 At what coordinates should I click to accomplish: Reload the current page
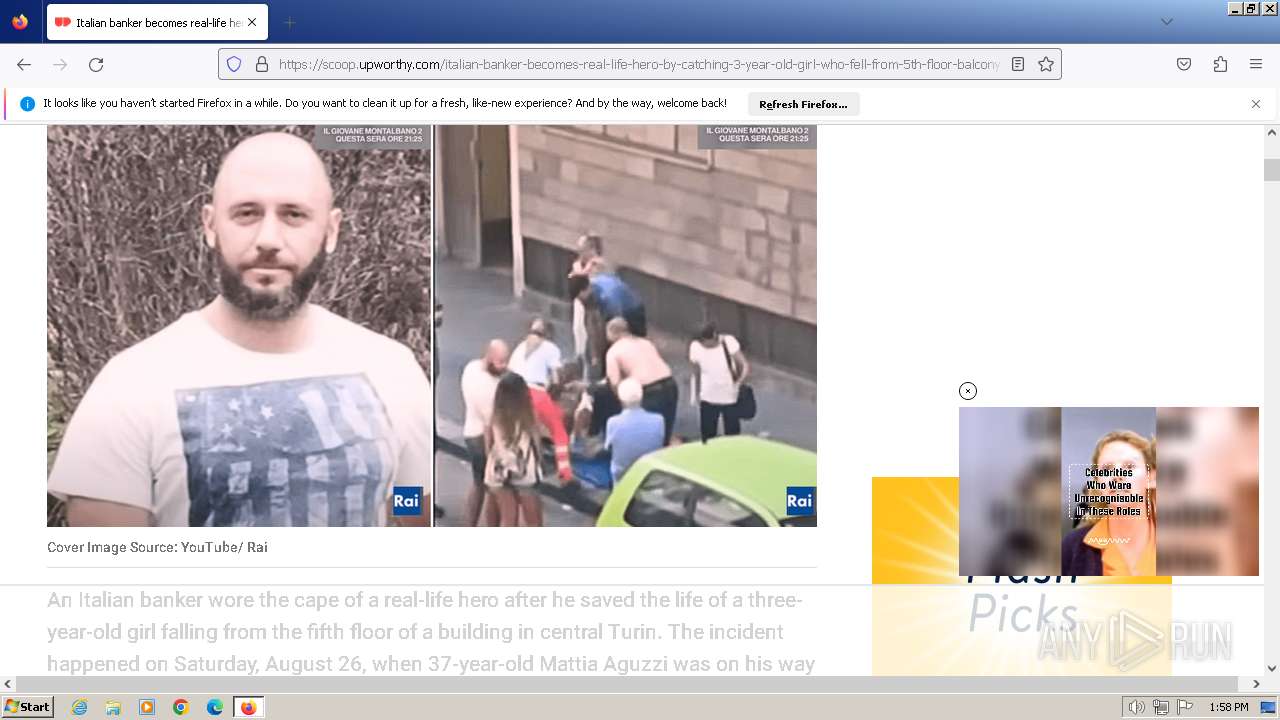[x=96, y=64]
